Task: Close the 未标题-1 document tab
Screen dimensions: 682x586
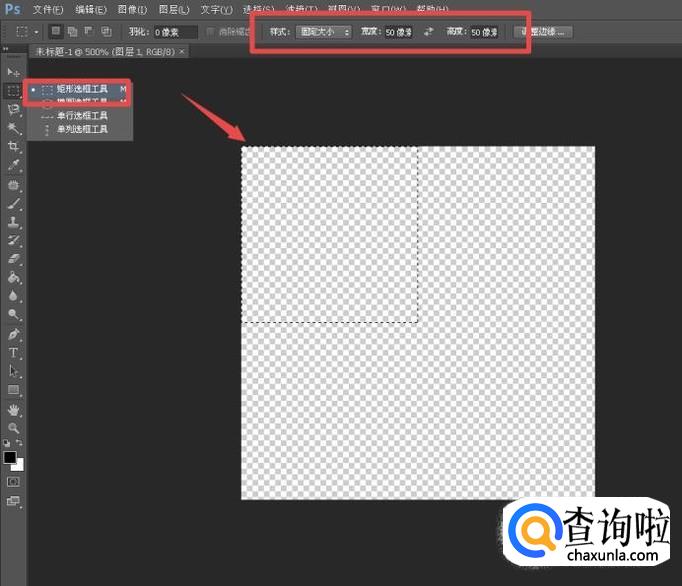Action: point(182,51)
